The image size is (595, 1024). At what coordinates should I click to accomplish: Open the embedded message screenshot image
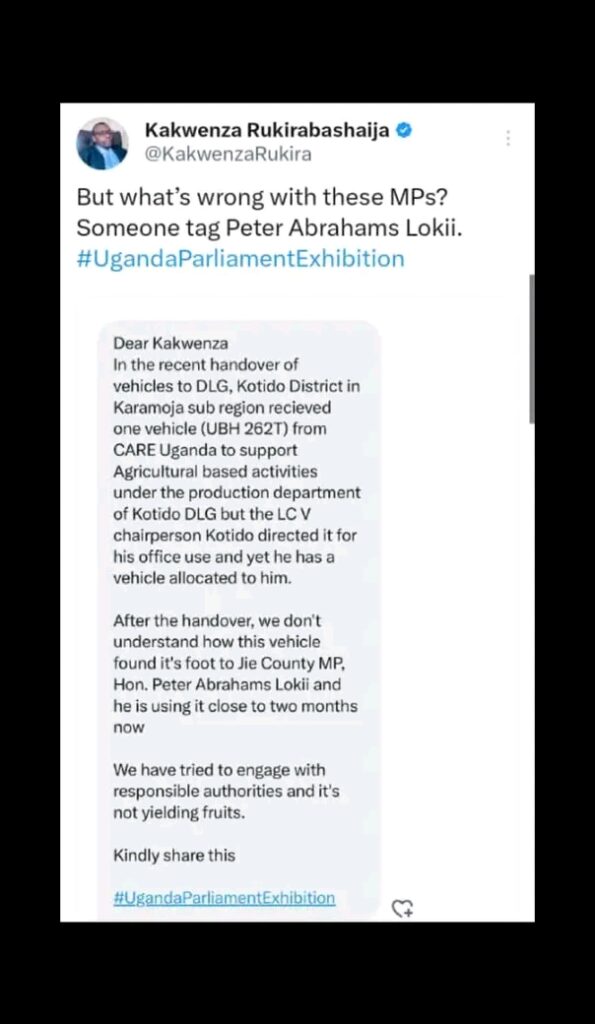click(x=239, y=620)
